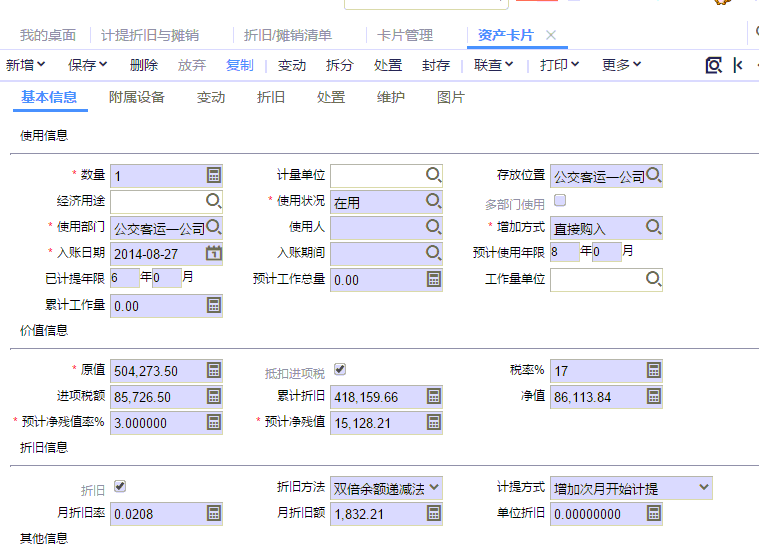Open 维护 sub-tab
Image resolution: width=759 pixels, height=547 pixels.
391,97
